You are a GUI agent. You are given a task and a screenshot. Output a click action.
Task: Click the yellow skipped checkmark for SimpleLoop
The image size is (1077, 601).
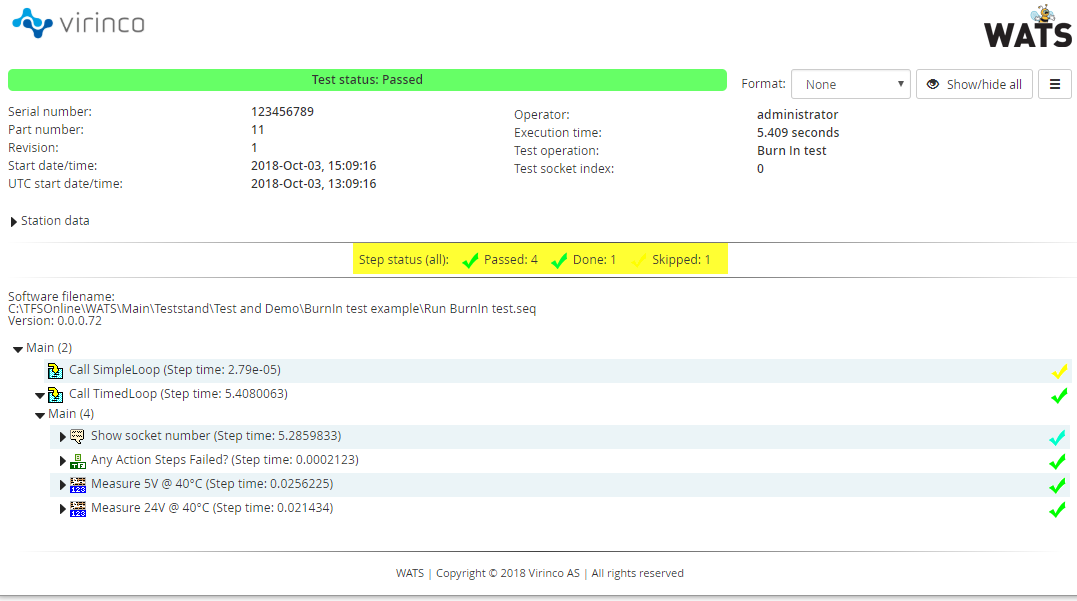pyautogui.click(x=1059, y=371)
